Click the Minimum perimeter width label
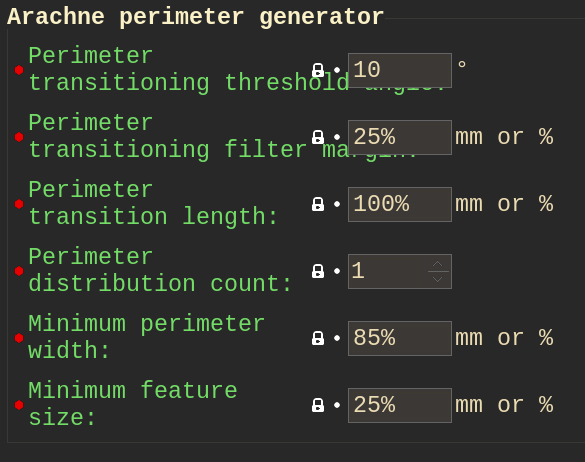Viewport: 585px width, 462px height. point(146,337)
